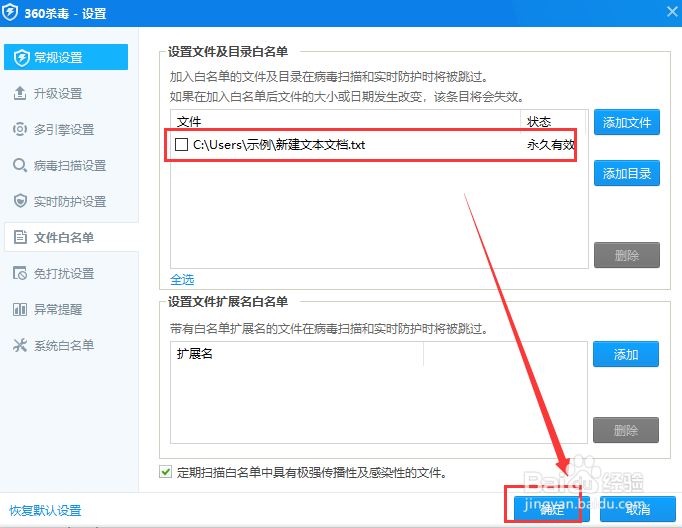Screen dimensions: 682x528
Task: Click 添加目录 button
Action: [627, 173]
